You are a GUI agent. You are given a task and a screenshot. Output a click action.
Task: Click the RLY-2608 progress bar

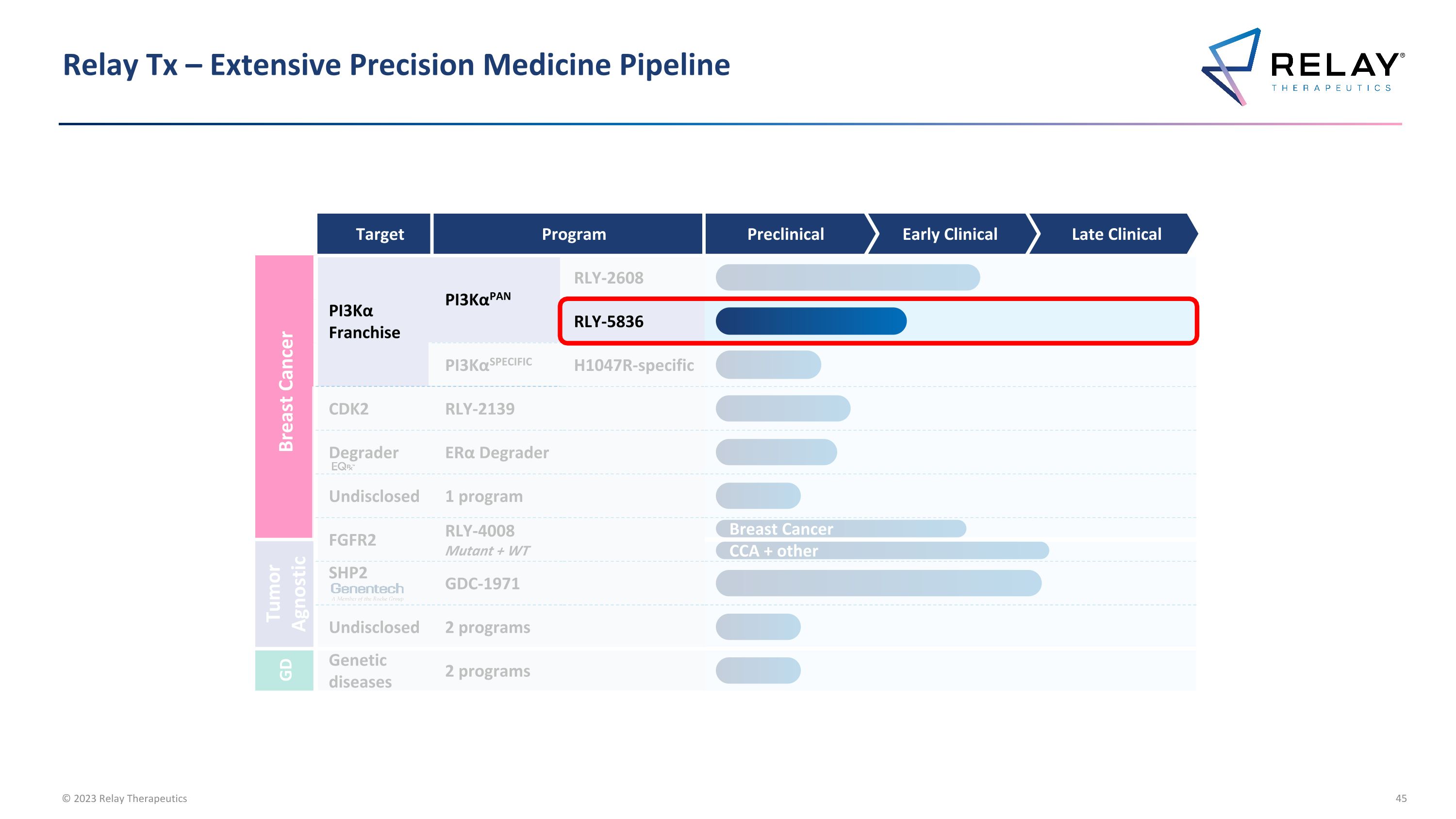[847, 278]
